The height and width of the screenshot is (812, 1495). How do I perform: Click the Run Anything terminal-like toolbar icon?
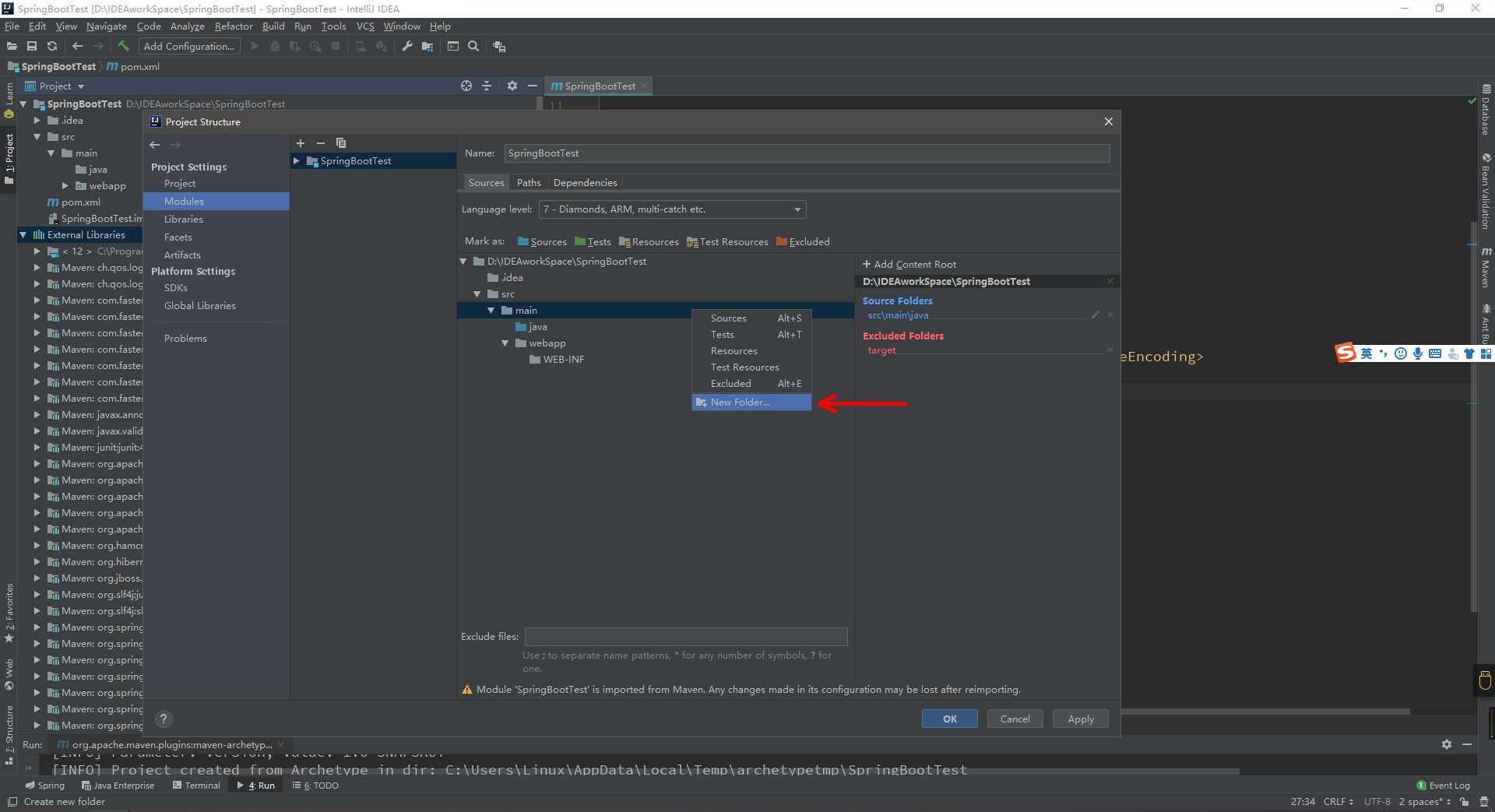(452, 47)
